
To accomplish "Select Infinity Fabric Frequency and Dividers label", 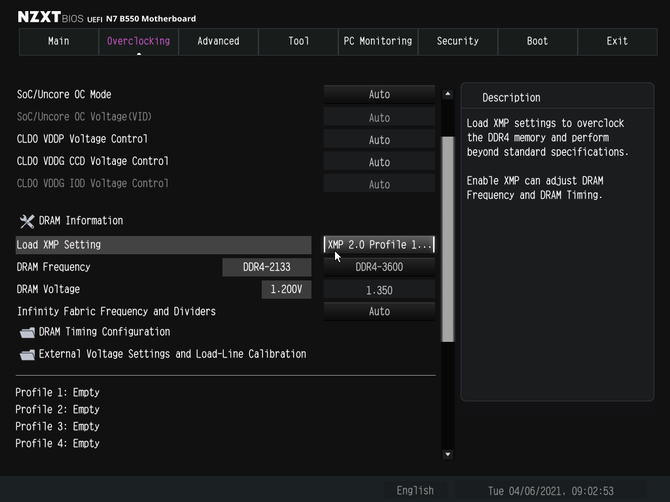I will (116, 311).
